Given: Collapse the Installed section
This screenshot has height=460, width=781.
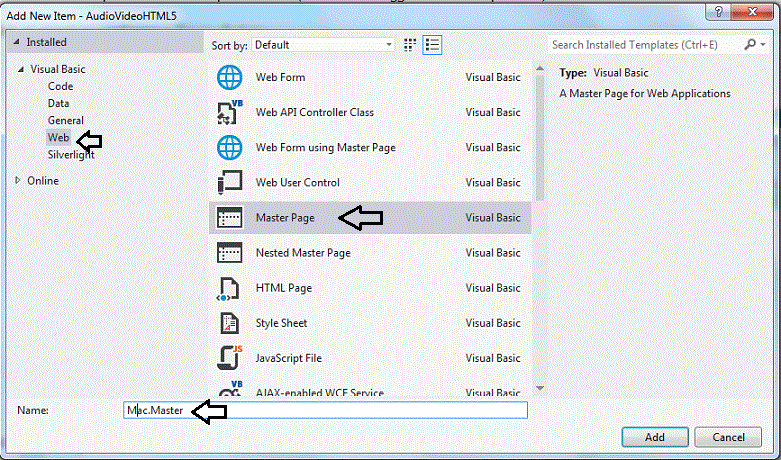Looking at the screenshot, I should coord(16,43).
